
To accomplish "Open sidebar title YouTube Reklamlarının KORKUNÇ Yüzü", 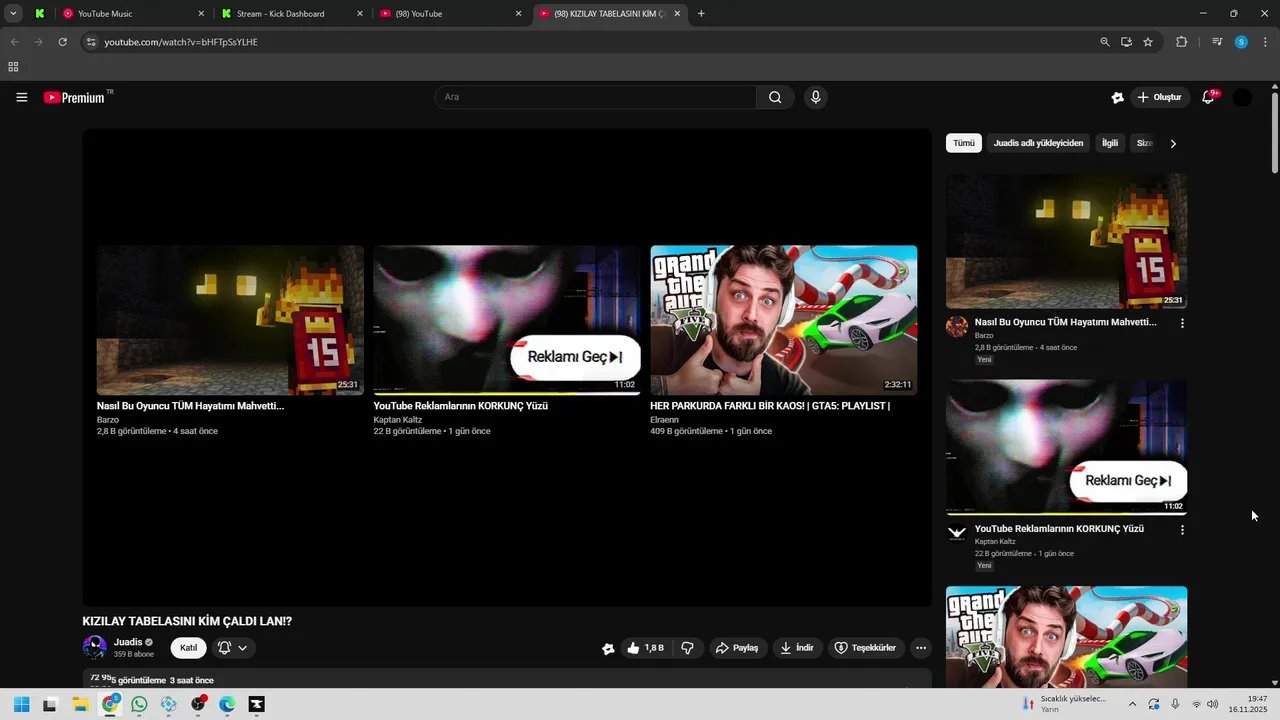I will point(1059,529).
